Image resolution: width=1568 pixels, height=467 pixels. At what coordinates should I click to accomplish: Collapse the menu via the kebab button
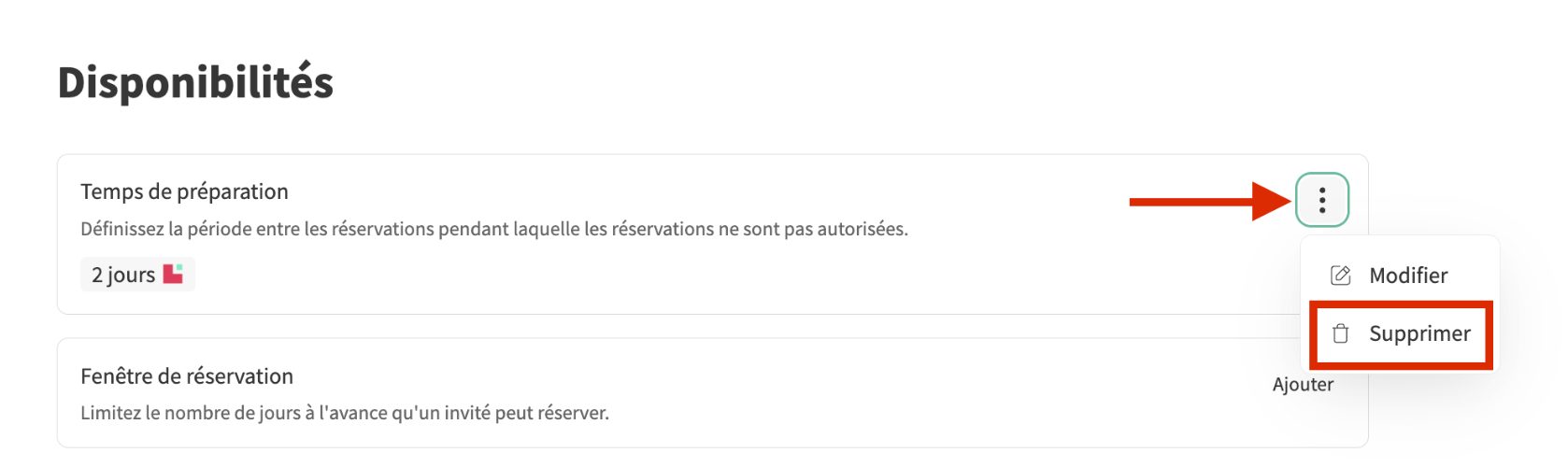point(1321,200)
